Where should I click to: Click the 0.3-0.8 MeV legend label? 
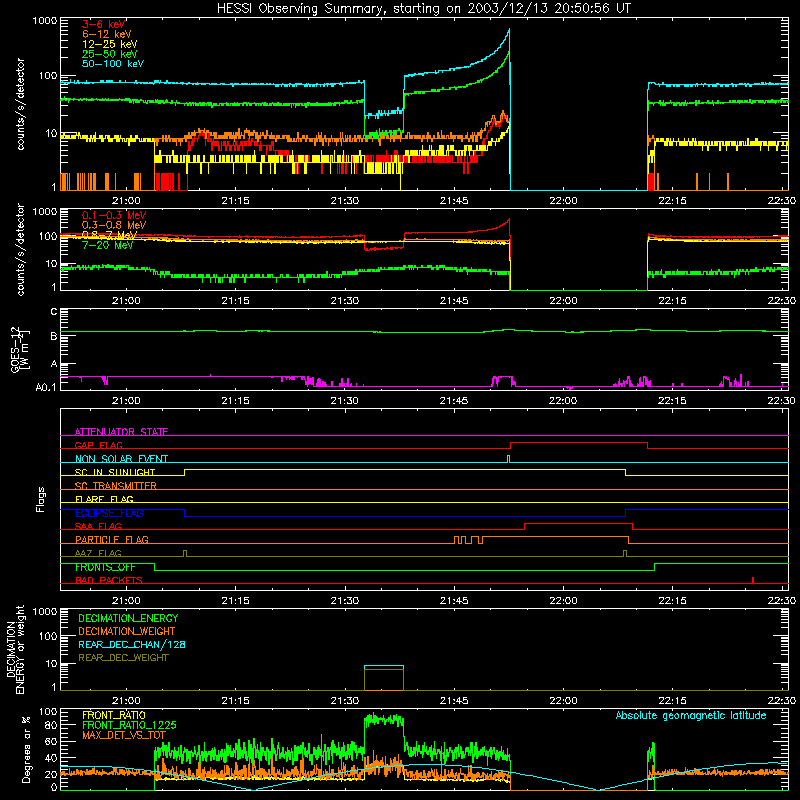pyautogui.click(x=114, y=225)
